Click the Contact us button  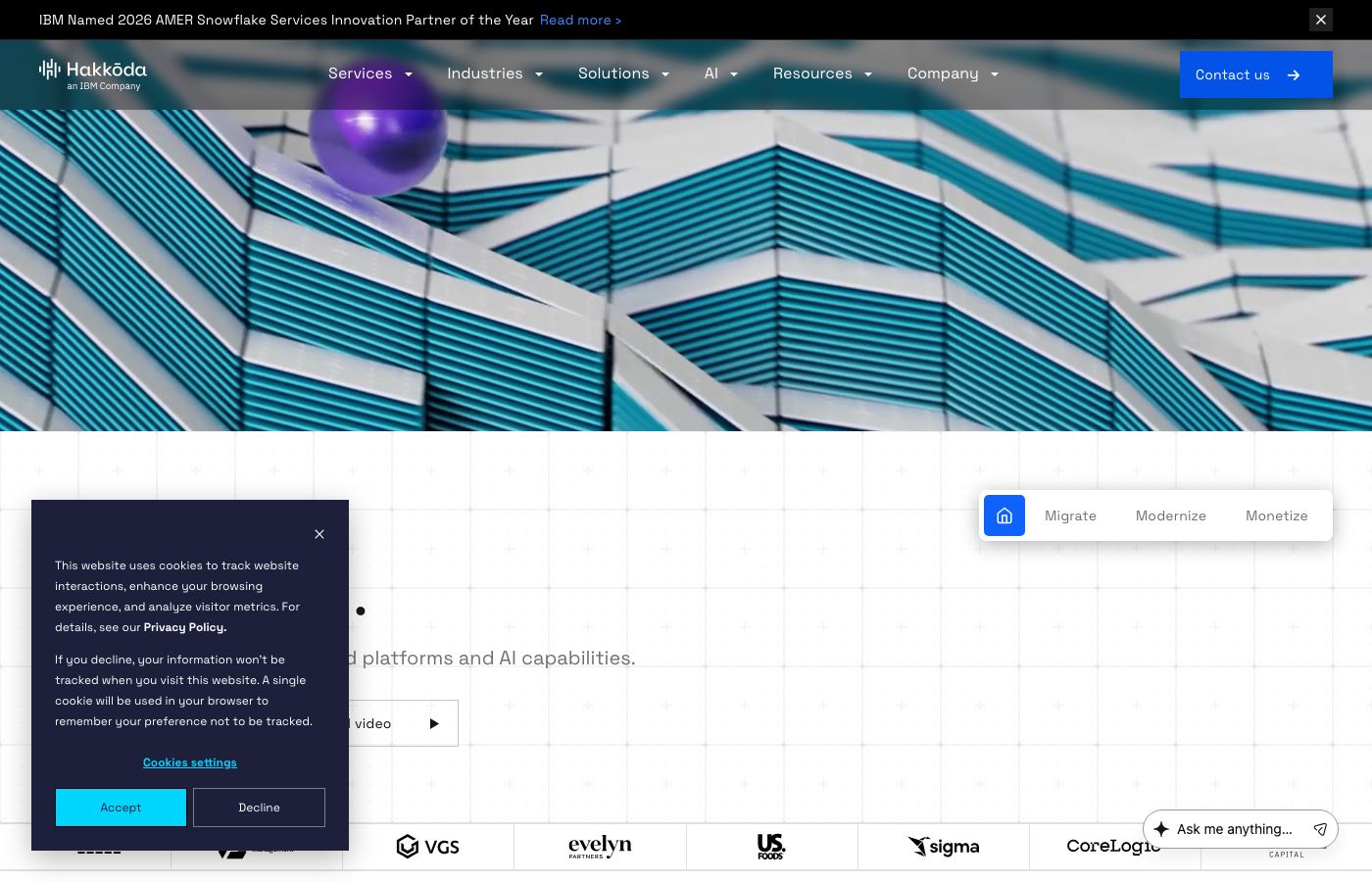[x=1256, y=74]
